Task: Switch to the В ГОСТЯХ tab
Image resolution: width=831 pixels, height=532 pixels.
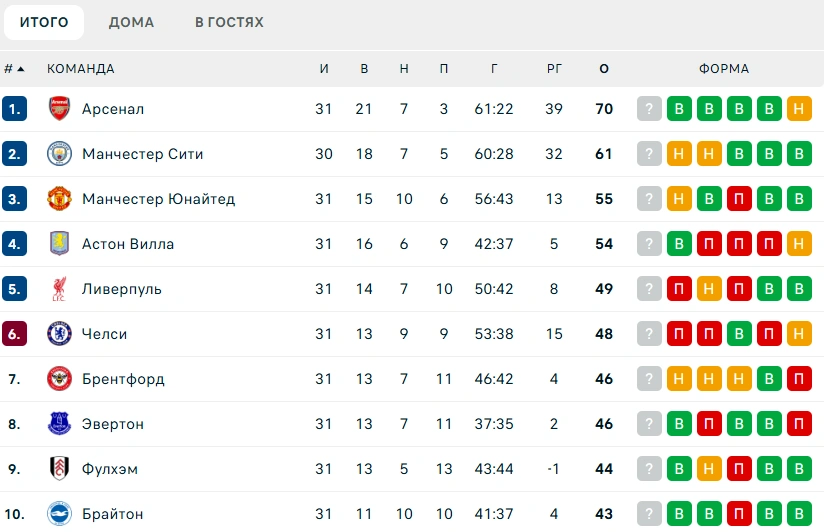Action: pos(229,22)
